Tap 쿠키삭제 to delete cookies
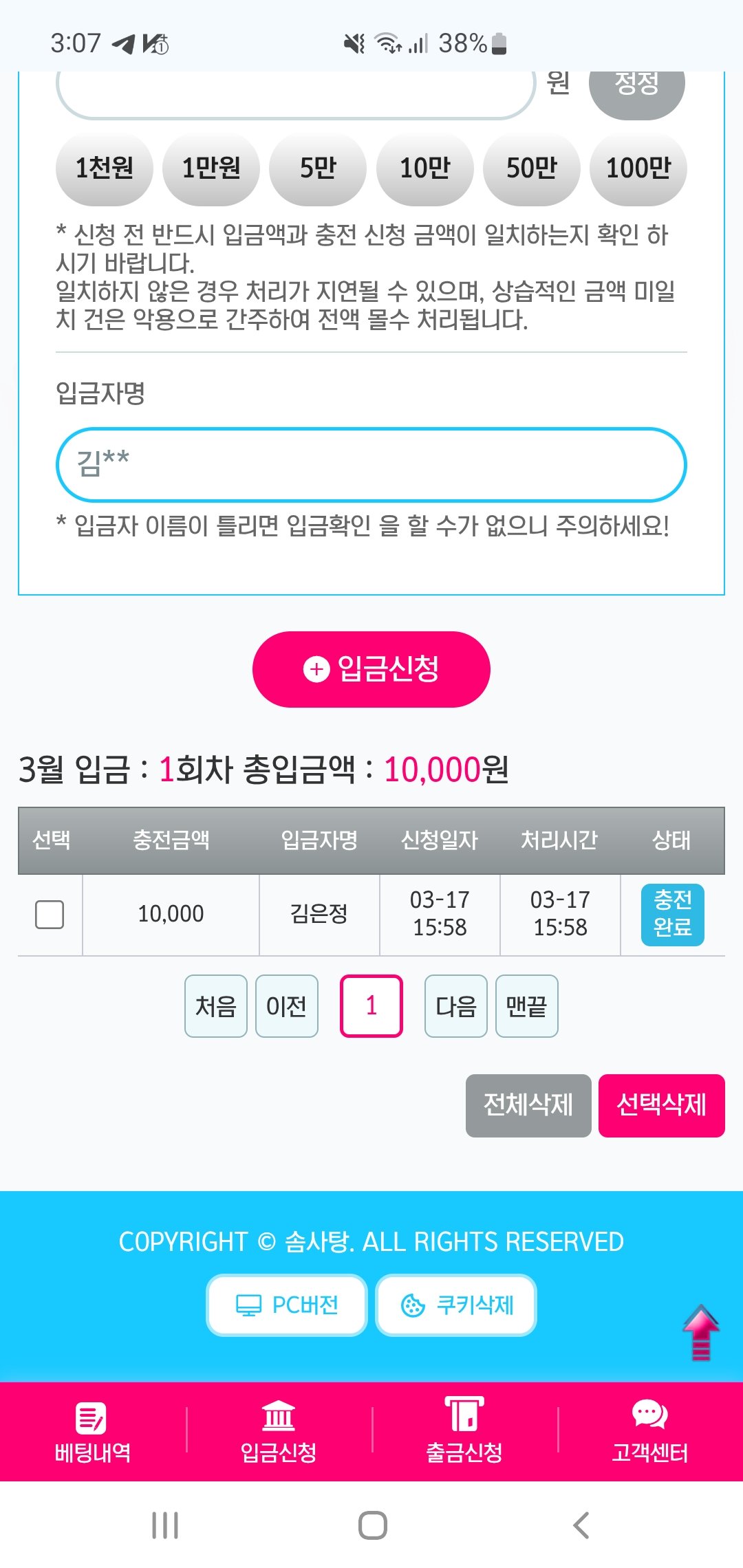 point(456,1305)
